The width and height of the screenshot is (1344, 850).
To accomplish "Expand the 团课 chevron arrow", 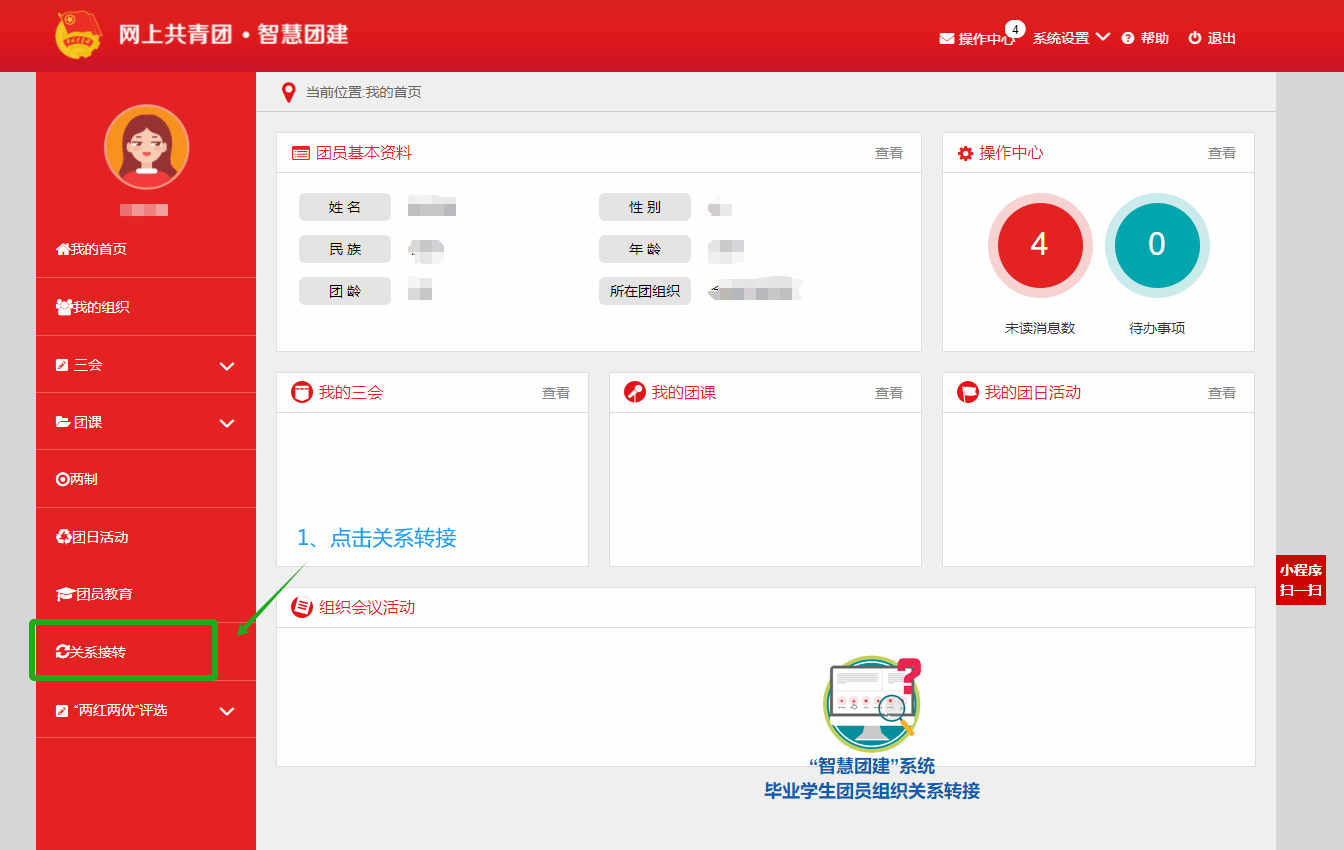I will click(227, 423).
